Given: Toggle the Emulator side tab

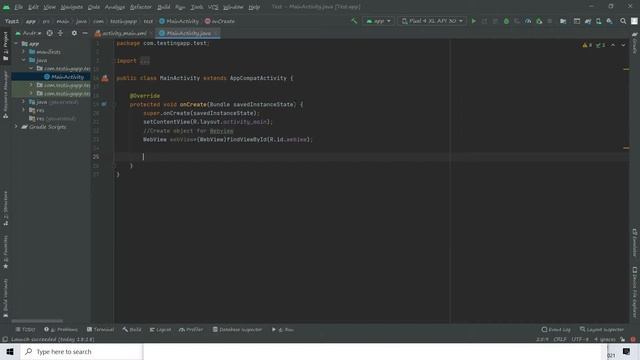Looking at the screenshot, I should coord(635,242).
